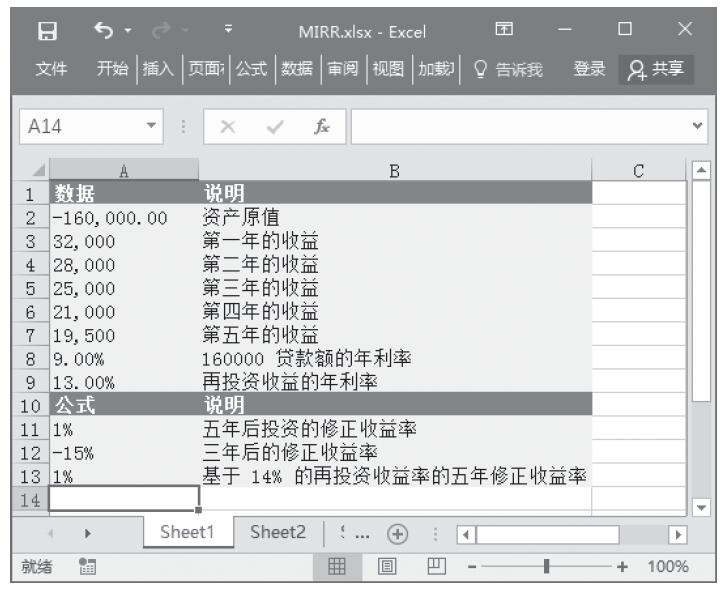Click the new sheet plus icon
The image size is (726, 589).
tap(397, 533)
